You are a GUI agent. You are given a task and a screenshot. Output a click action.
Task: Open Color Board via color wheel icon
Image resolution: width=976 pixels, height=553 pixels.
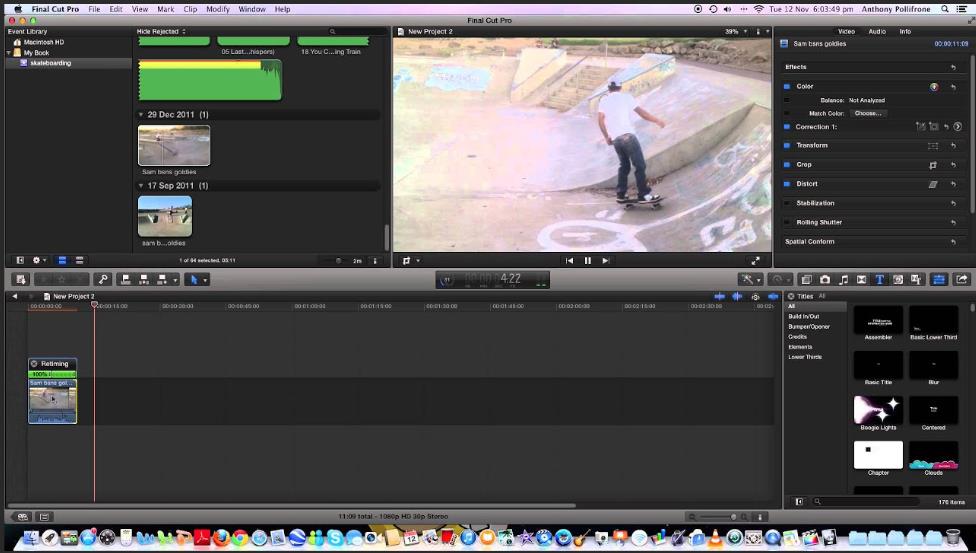pyautogui.click(x=934, y=87)
